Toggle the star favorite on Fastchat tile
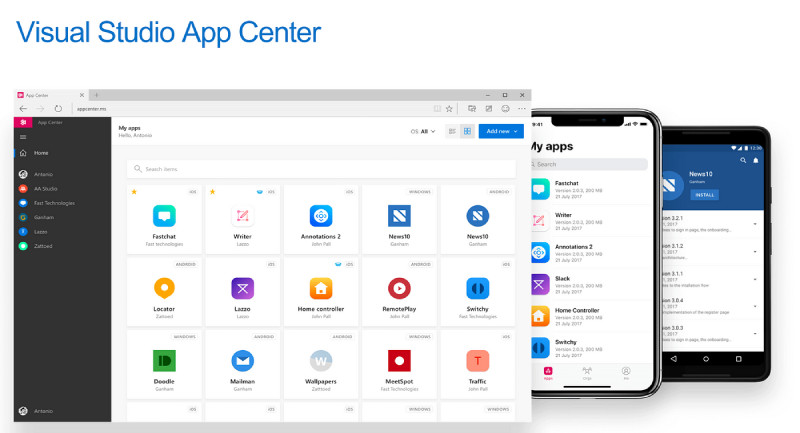The height and width of the screenshot is (433, 800). pos(134,192)
